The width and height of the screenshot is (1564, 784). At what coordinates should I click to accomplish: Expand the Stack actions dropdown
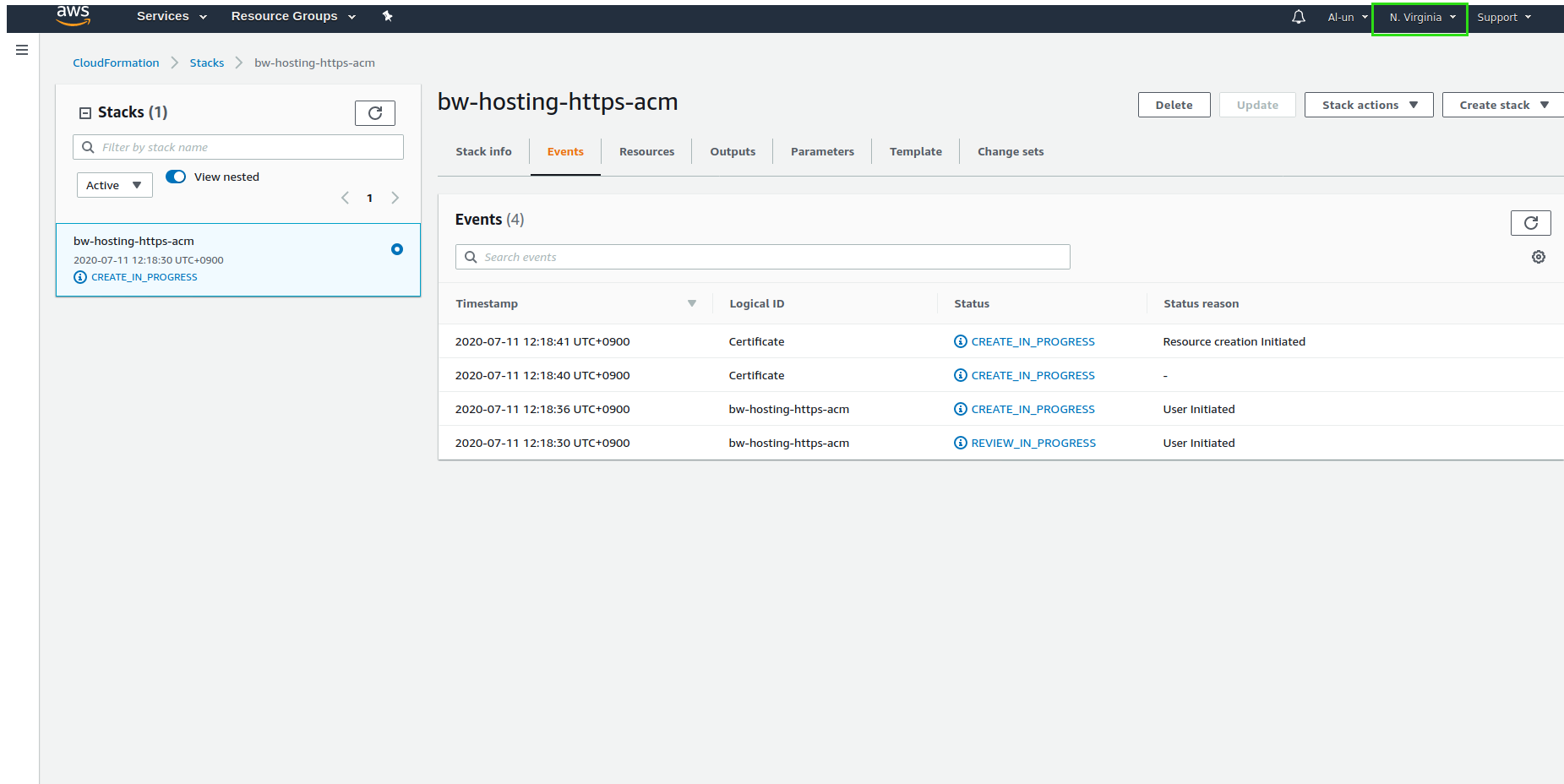1368,105
